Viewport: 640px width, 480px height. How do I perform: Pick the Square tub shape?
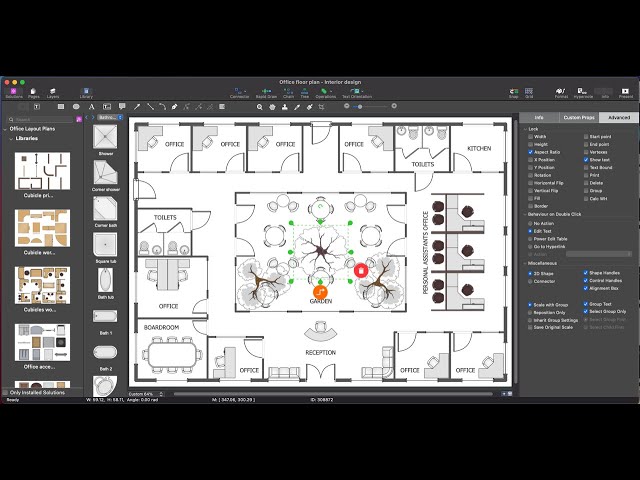click(x=105, y=244)
